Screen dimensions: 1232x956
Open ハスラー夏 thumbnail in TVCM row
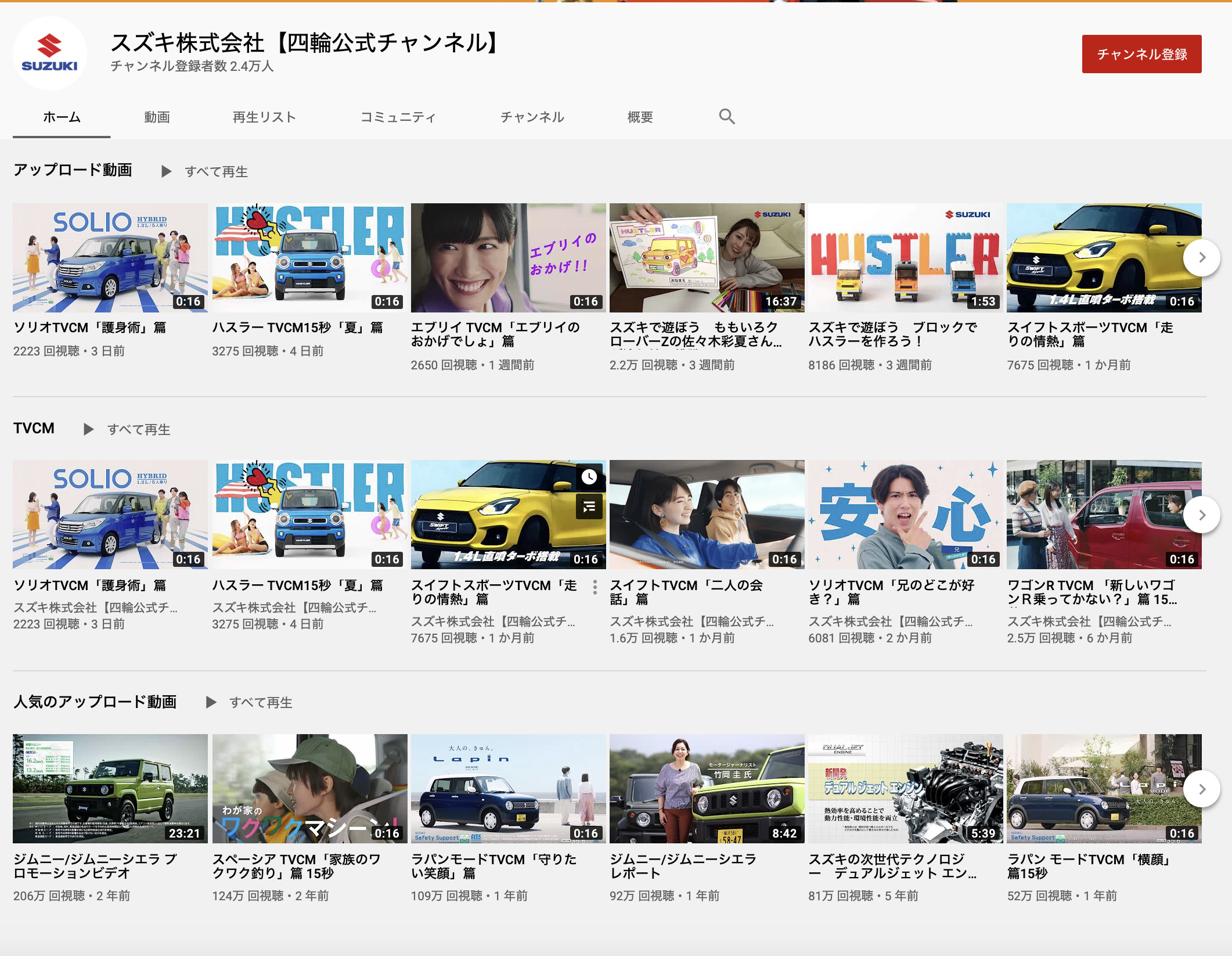309,515
